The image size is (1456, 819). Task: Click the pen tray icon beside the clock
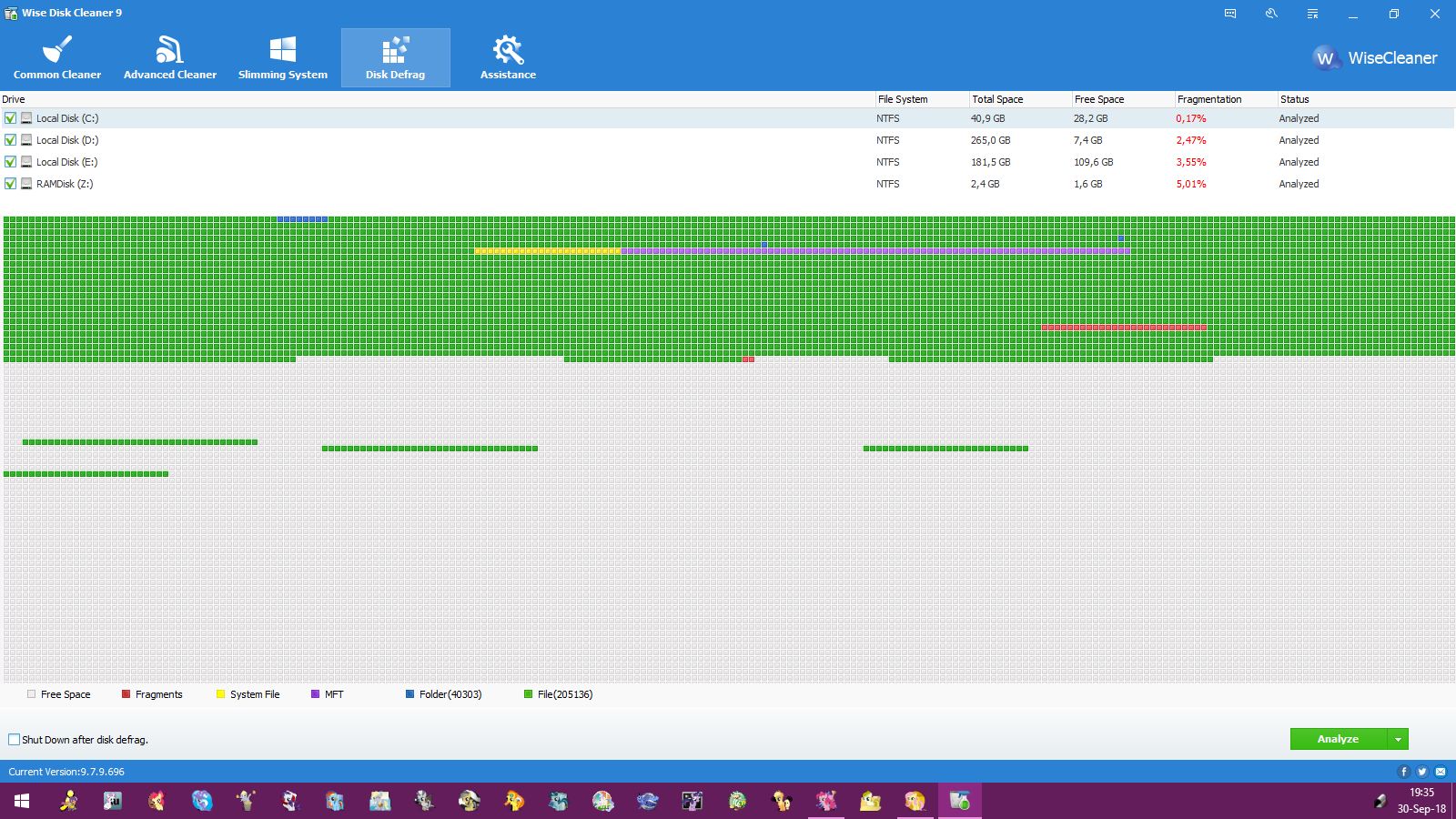coord(1380,801)
